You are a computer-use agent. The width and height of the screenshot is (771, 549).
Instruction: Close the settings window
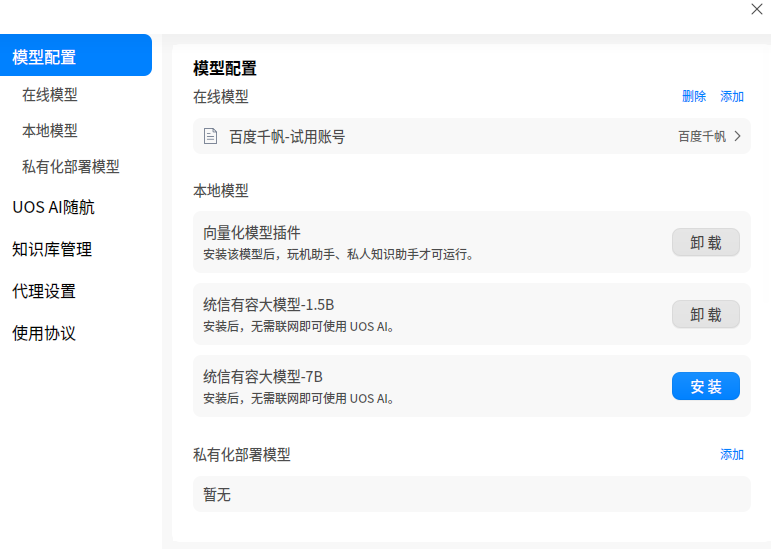coord(757,9)
